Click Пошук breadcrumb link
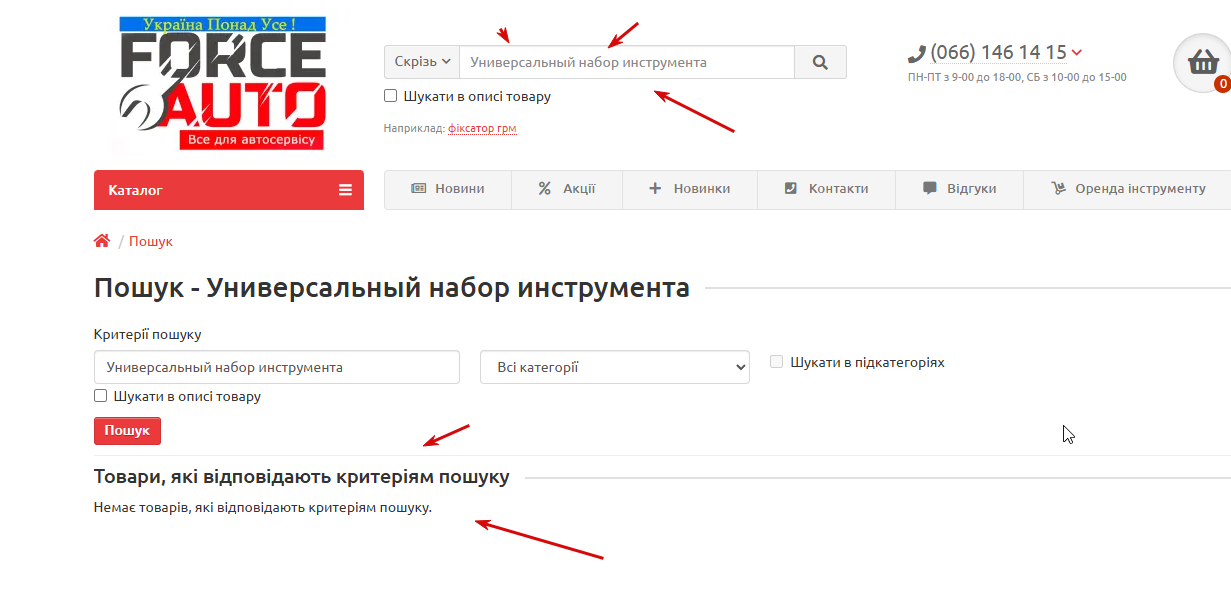This screenshot has height=593, width=1231. 151,241
